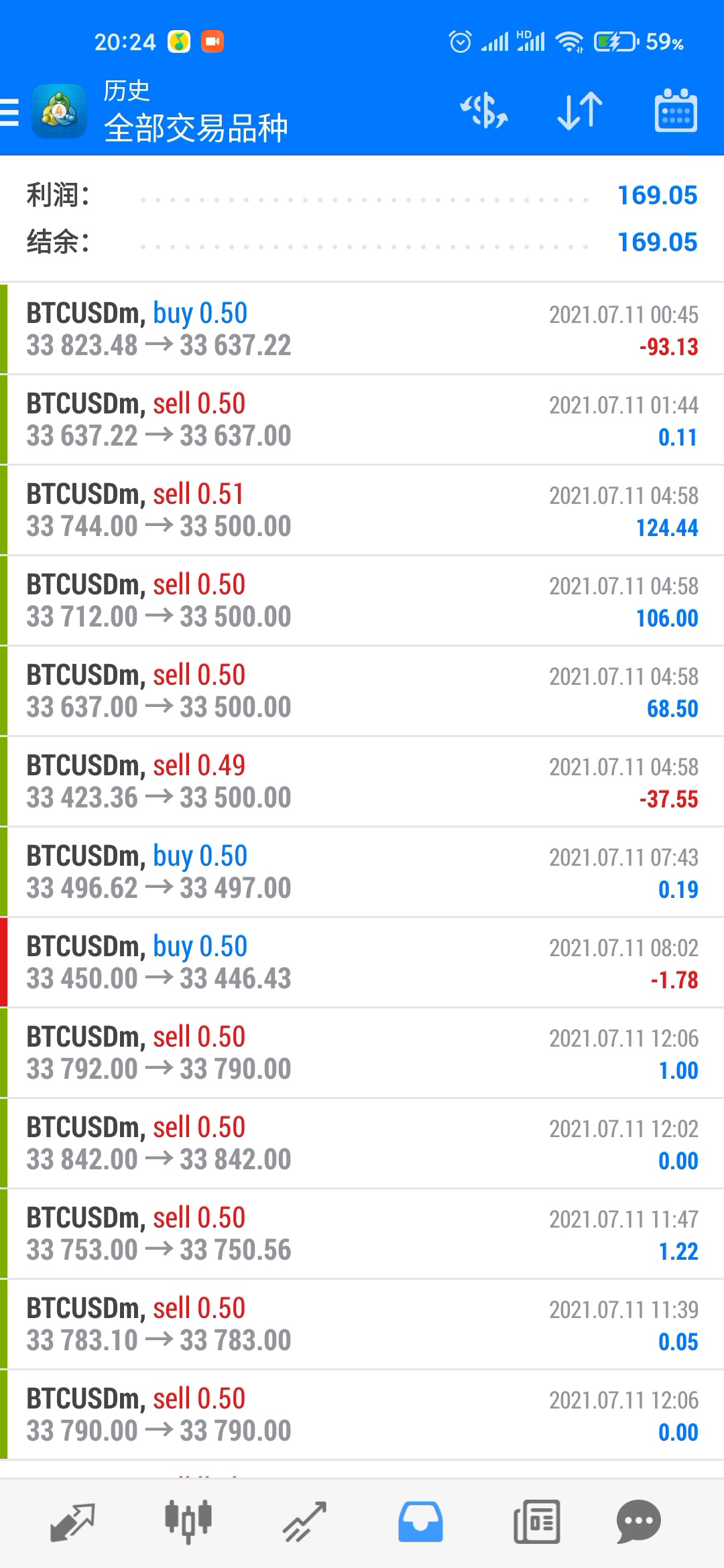Switch to the Quotes tab
The image size is (724, 1568).
[72, 1521]
